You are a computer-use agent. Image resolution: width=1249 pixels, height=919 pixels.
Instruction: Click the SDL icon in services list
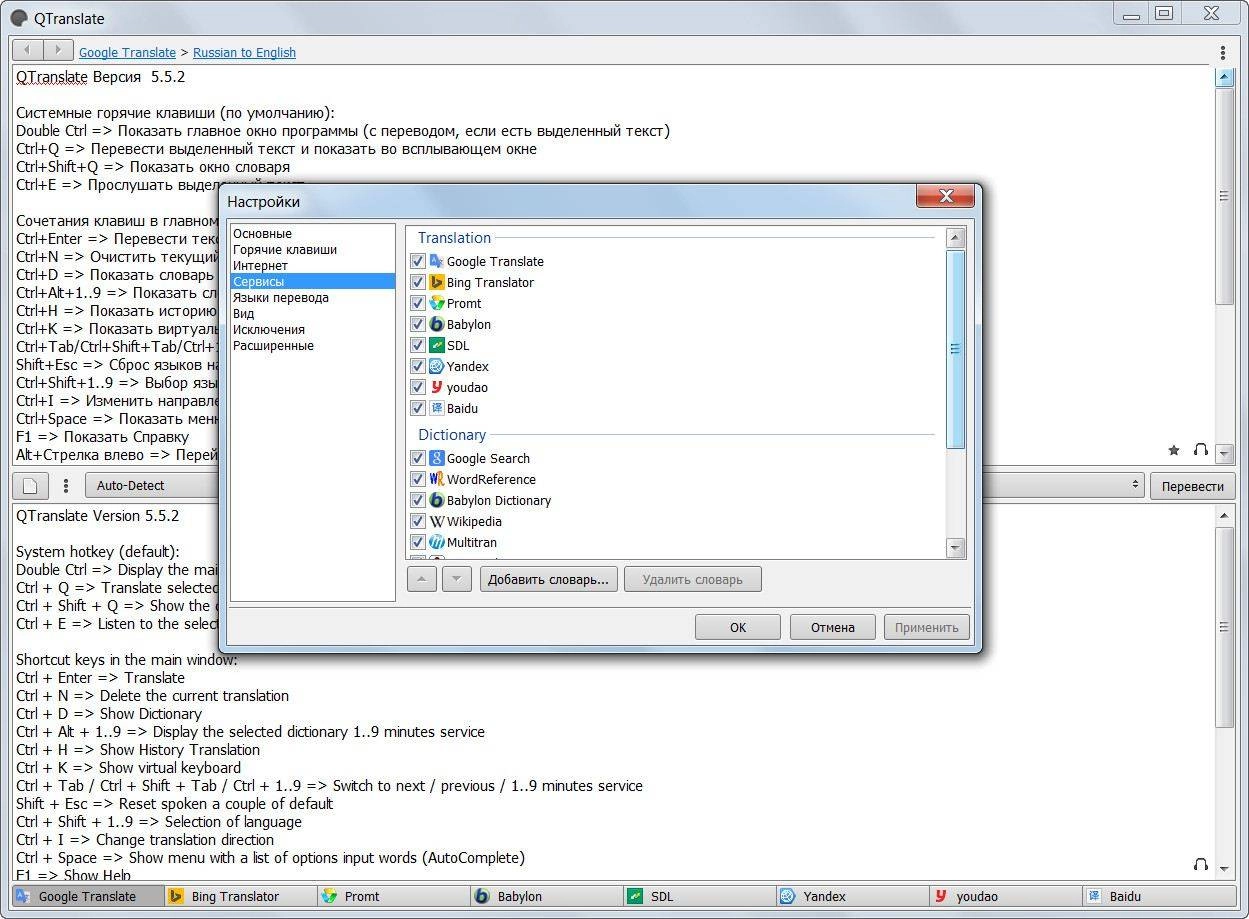coord(436,345)
